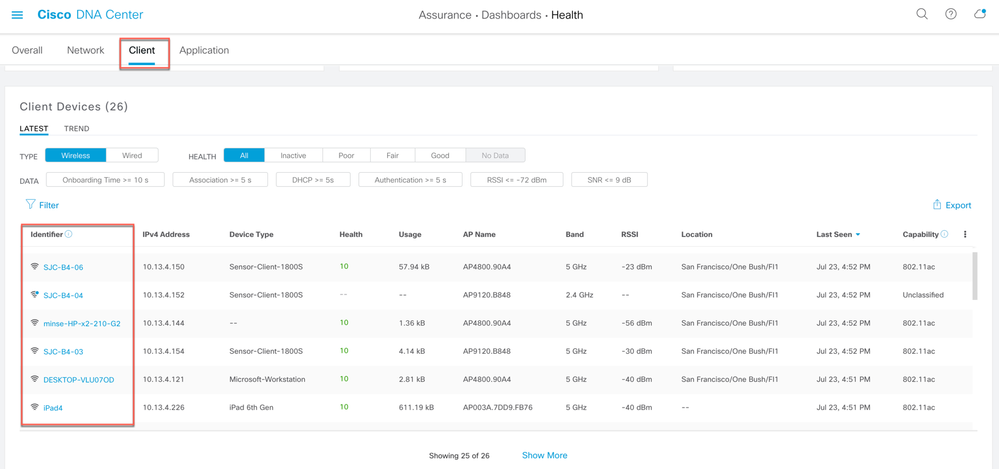The height and width of the screenshot is (469, 999).
Task: Click the info icon next to Identifier
Action: point(69,234)
